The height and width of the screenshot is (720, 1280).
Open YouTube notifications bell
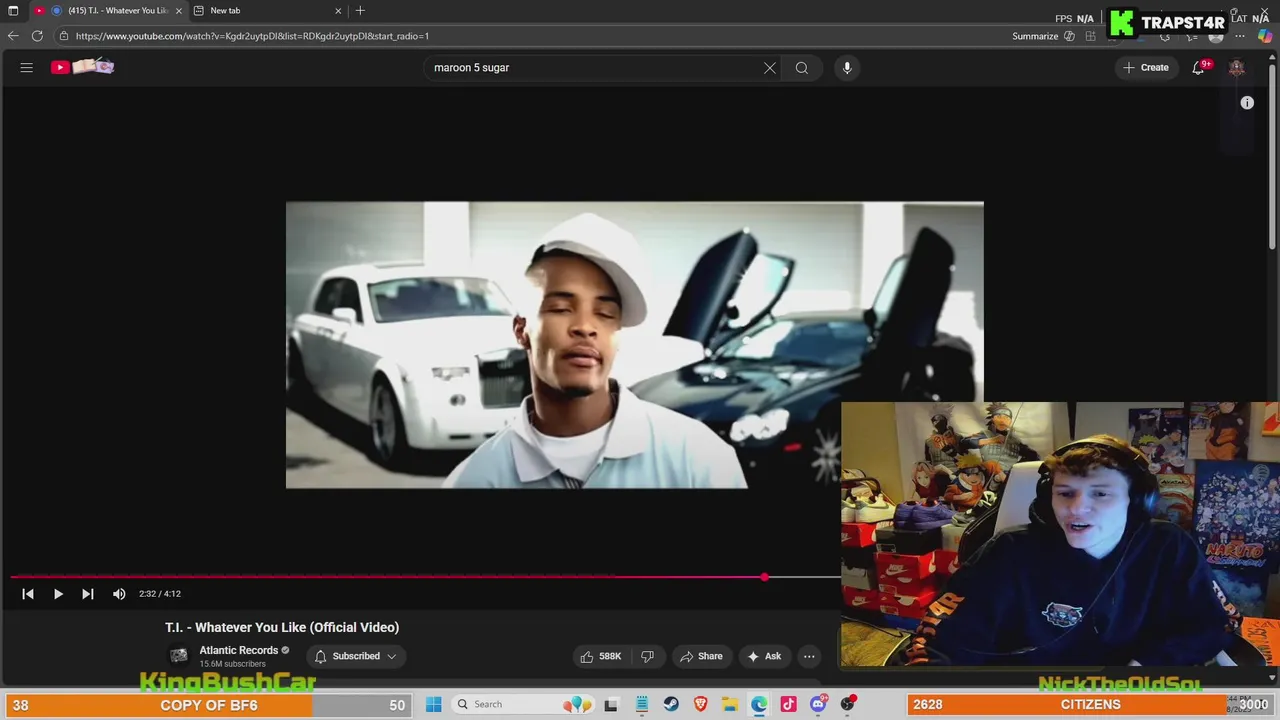[1199, 67]
